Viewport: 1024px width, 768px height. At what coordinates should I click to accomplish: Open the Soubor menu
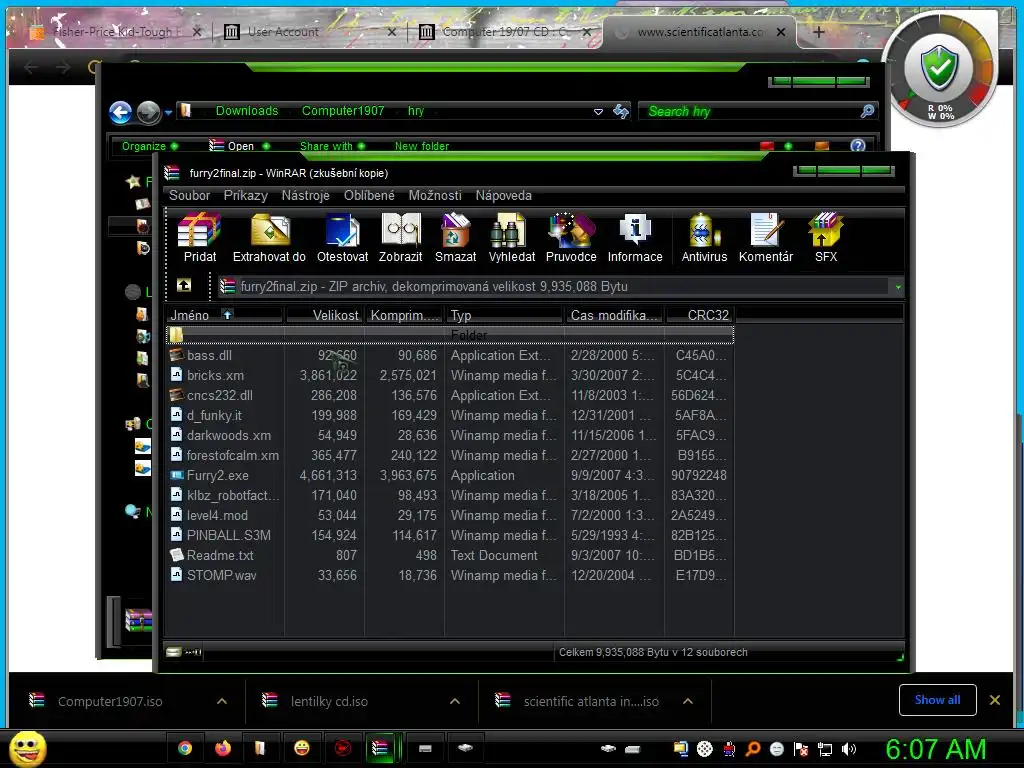point(189,195)
